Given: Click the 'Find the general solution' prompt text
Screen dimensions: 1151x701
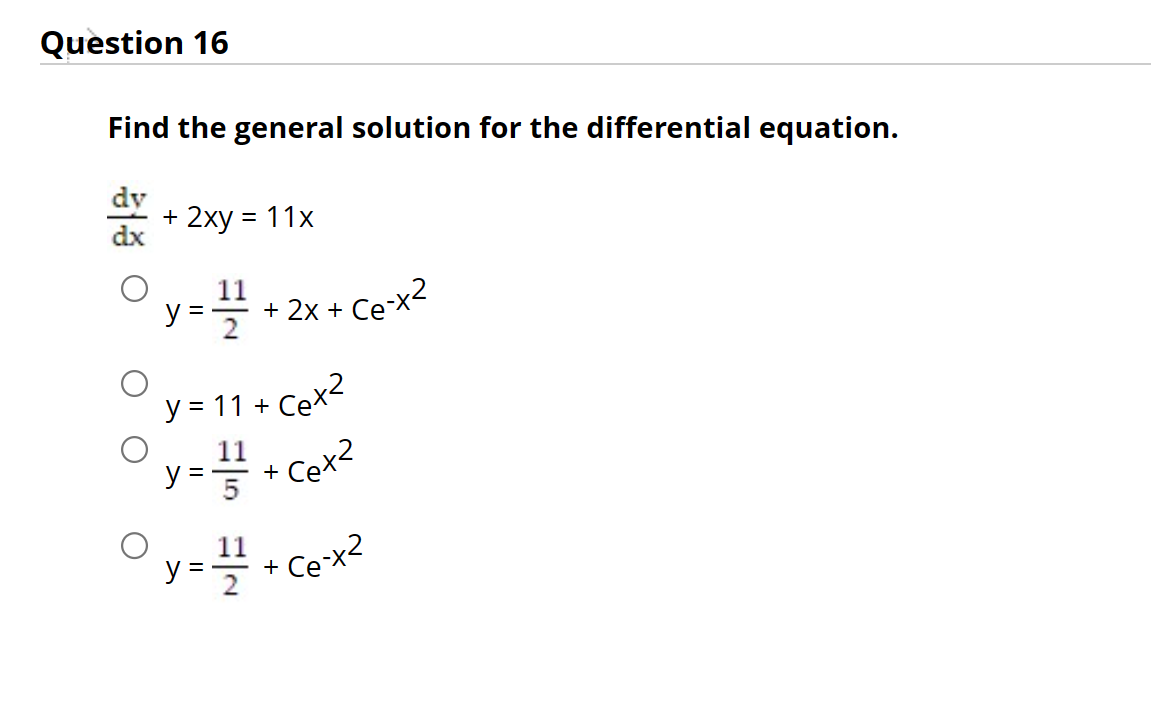Looking at the screenshot, I should tap(503, 128).
